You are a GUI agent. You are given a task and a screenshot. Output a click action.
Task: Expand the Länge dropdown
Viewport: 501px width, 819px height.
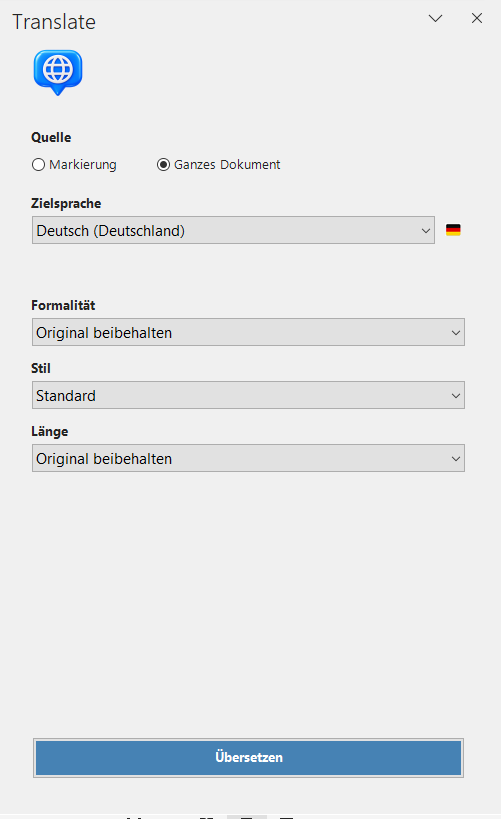tap(248, 458)
